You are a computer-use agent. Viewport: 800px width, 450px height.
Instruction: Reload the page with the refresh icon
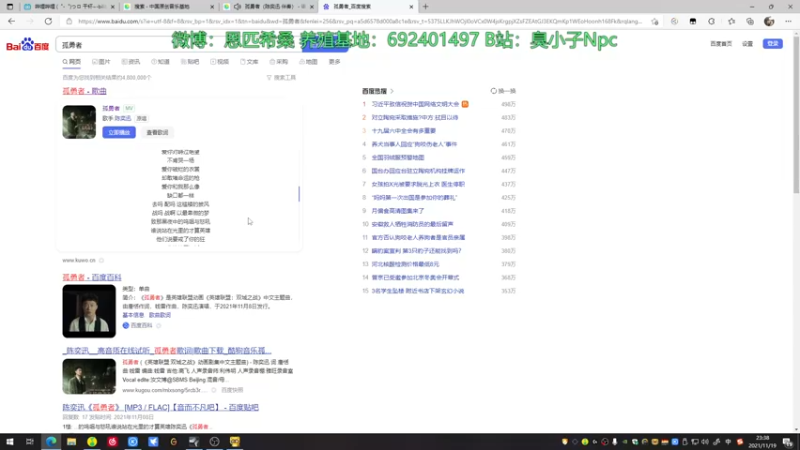pos(48,21)
